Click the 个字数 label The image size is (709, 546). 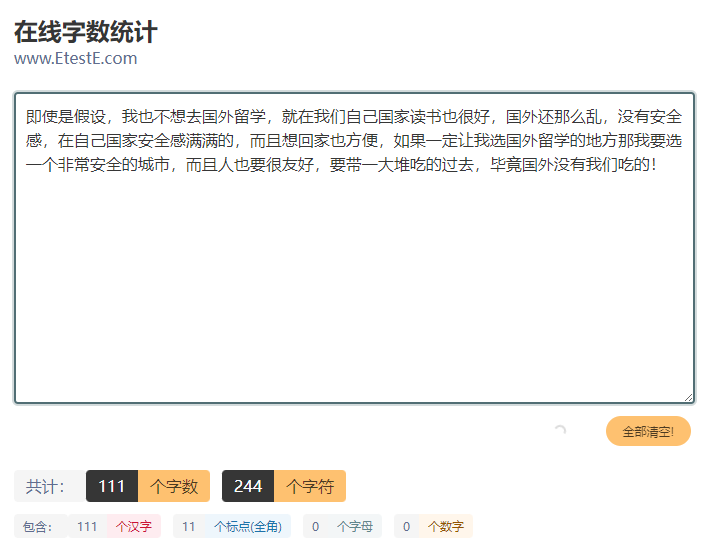click(x=174, y=486)
